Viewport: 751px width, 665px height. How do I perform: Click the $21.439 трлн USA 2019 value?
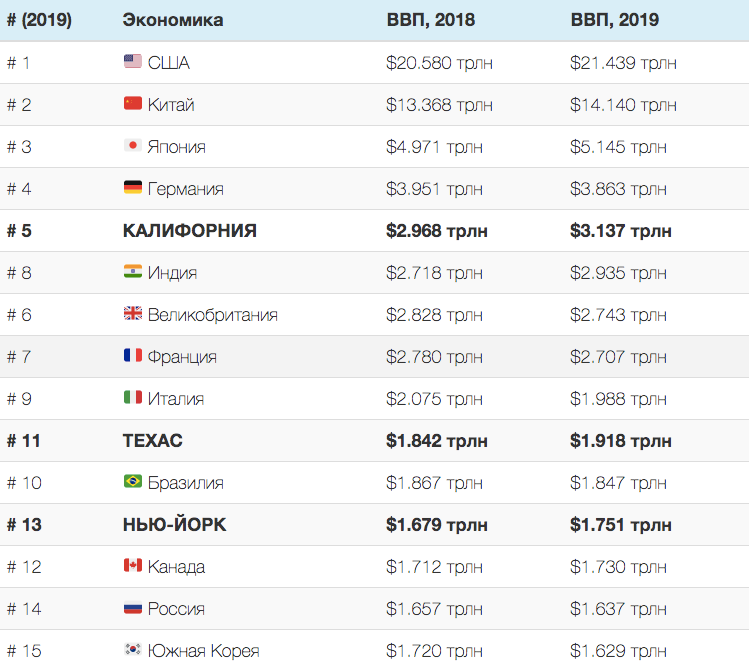click(623, 63)
